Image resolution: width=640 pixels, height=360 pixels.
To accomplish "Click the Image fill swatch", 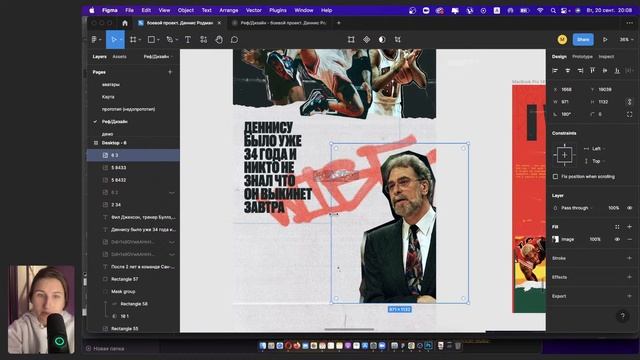I will click(x=556, y=239).
